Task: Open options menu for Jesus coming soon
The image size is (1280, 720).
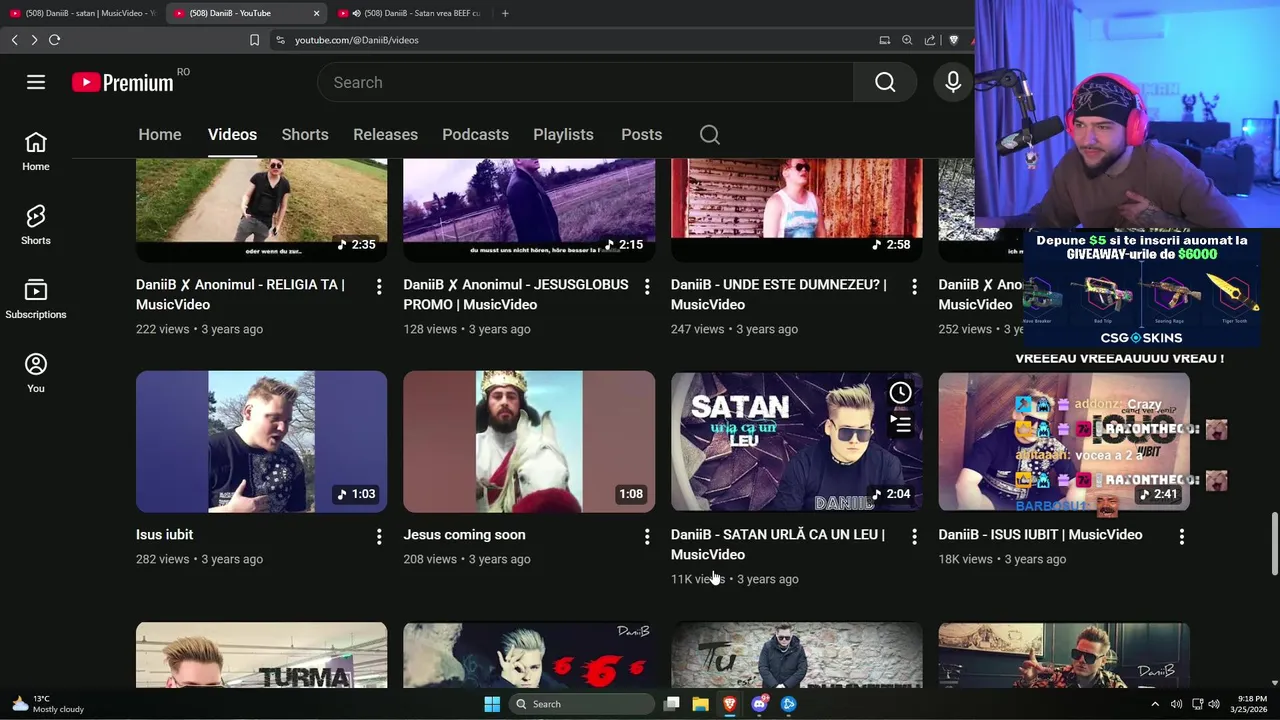Action: click(647, 537)
